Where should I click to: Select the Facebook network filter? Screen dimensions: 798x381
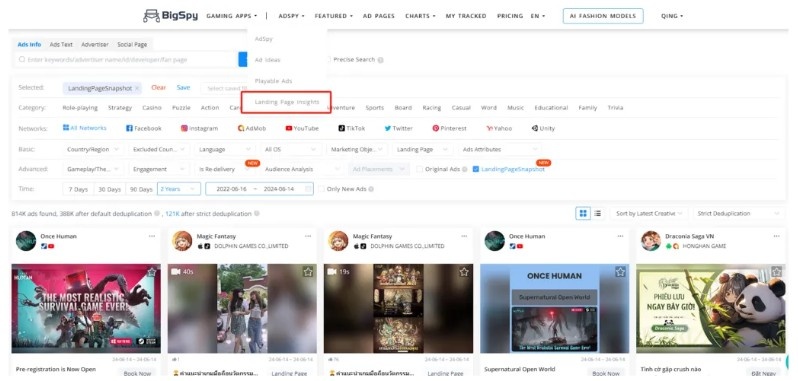click(x=144, y=128)
